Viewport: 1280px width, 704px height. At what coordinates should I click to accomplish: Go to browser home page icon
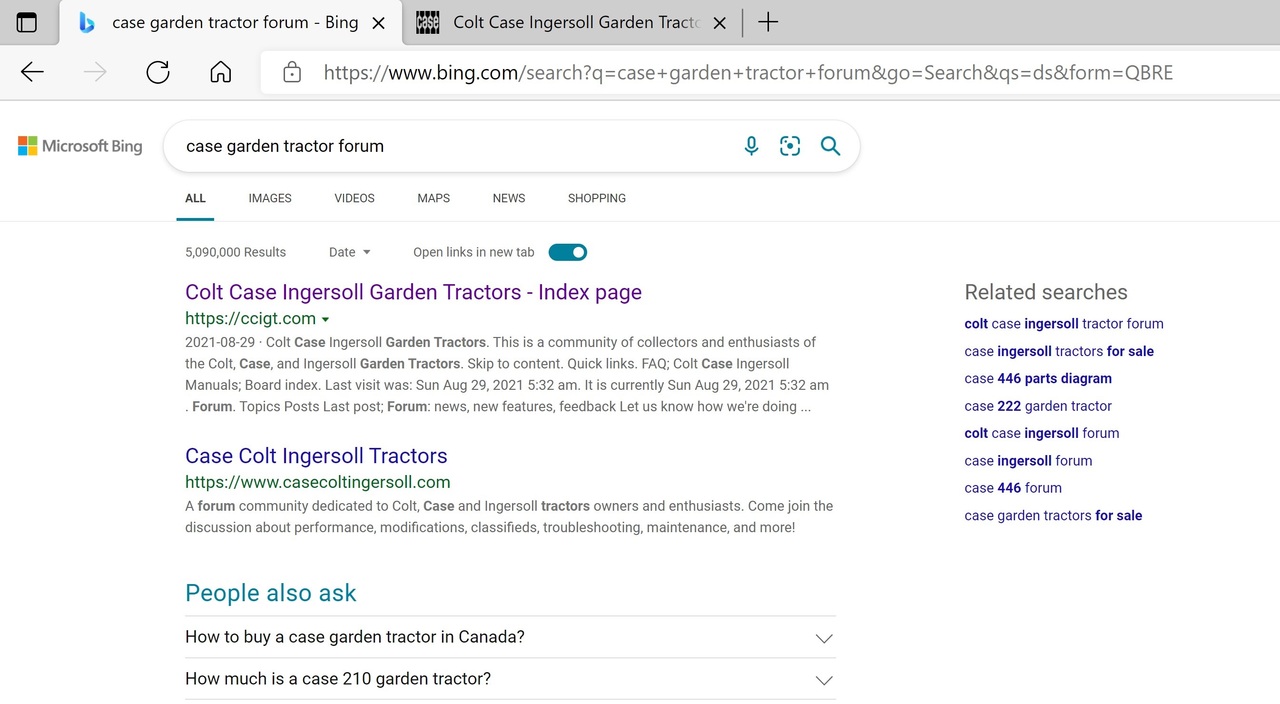221,72
